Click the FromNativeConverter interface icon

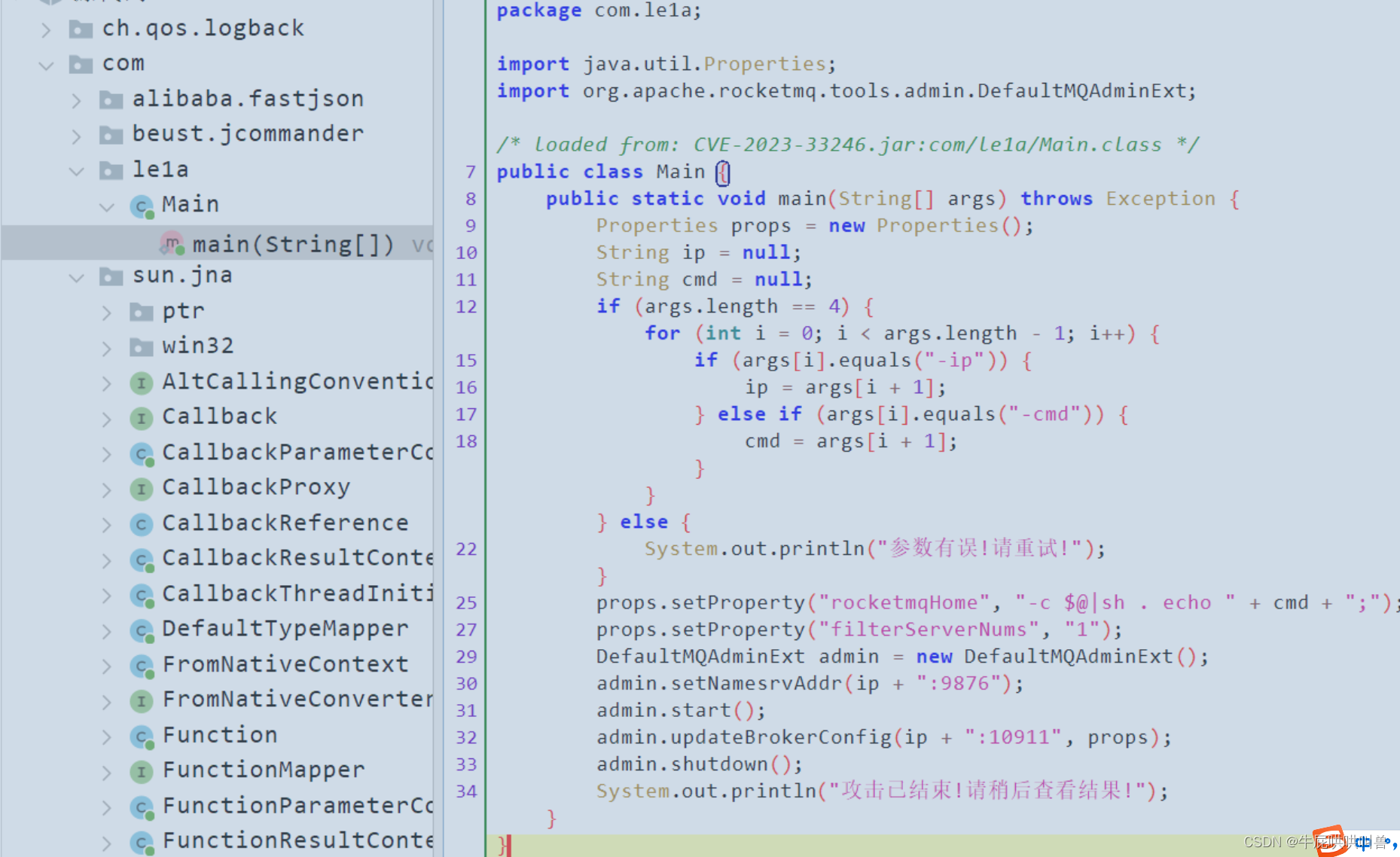point(141,702)
